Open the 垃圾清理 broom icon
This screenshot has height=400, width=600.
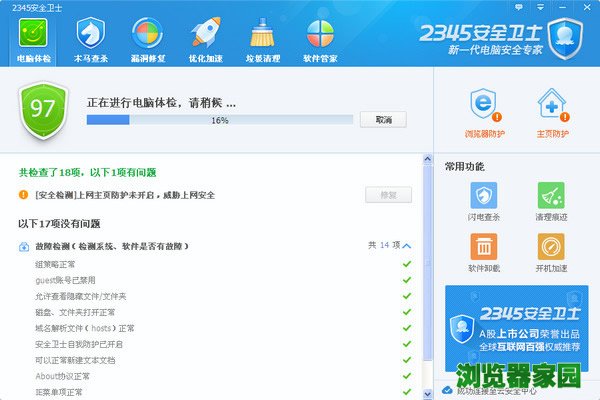[264, 38]
